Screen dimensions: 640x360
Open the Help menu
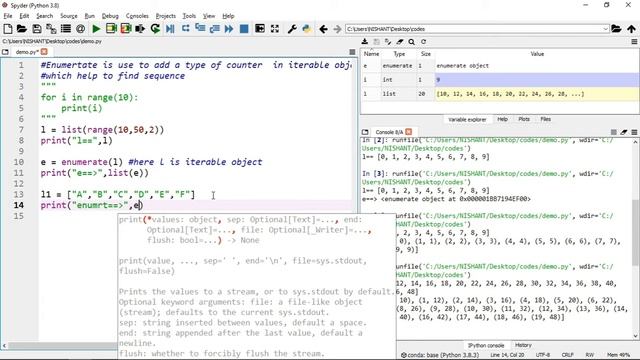pyautogui.click(x=228, y=16)
